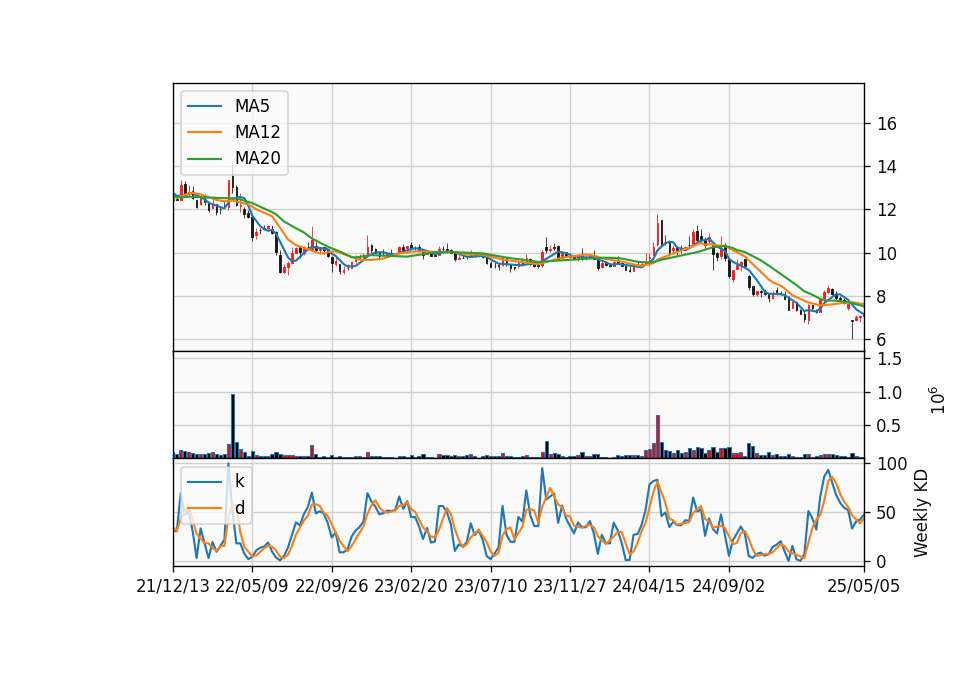960x690 pixels.
Task: Click the MA5 legend label
Action: coord(252,106)
